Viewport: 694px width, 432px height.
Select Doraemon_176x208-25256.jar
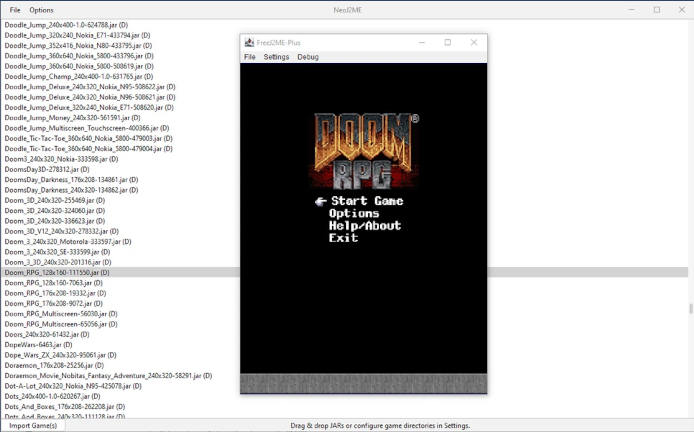point(54,366)
